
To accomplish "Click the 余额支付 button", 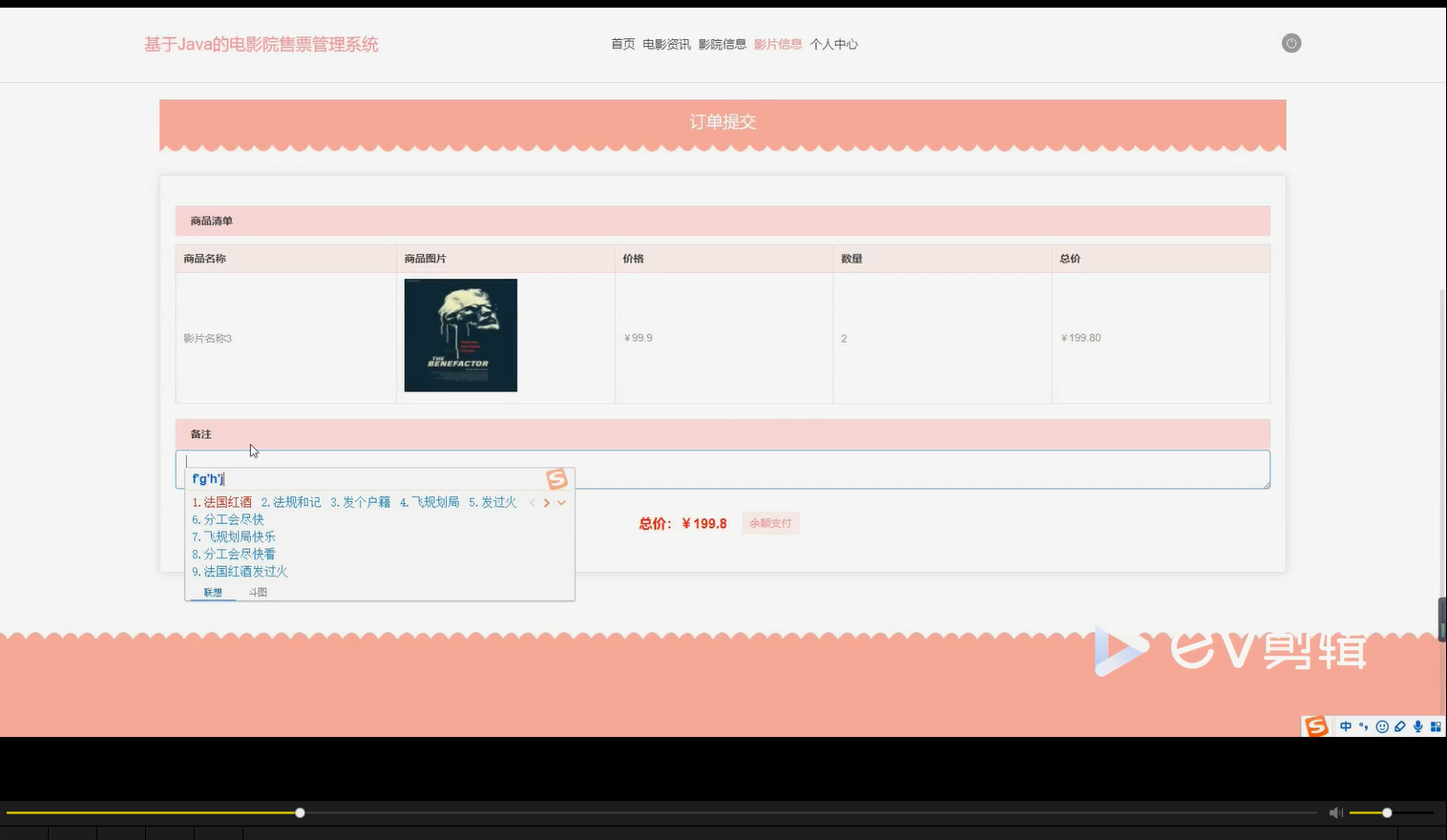I will [x=770, y=523].
